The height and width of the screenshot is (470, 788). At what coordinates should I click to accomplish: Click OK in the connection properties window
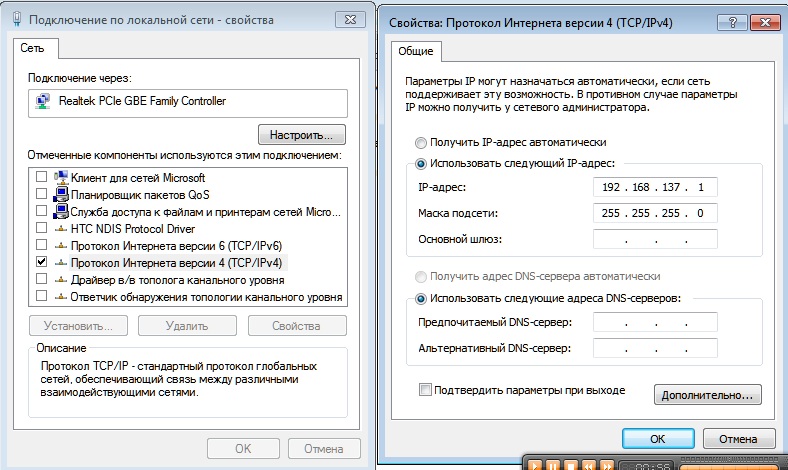point(243,448)
